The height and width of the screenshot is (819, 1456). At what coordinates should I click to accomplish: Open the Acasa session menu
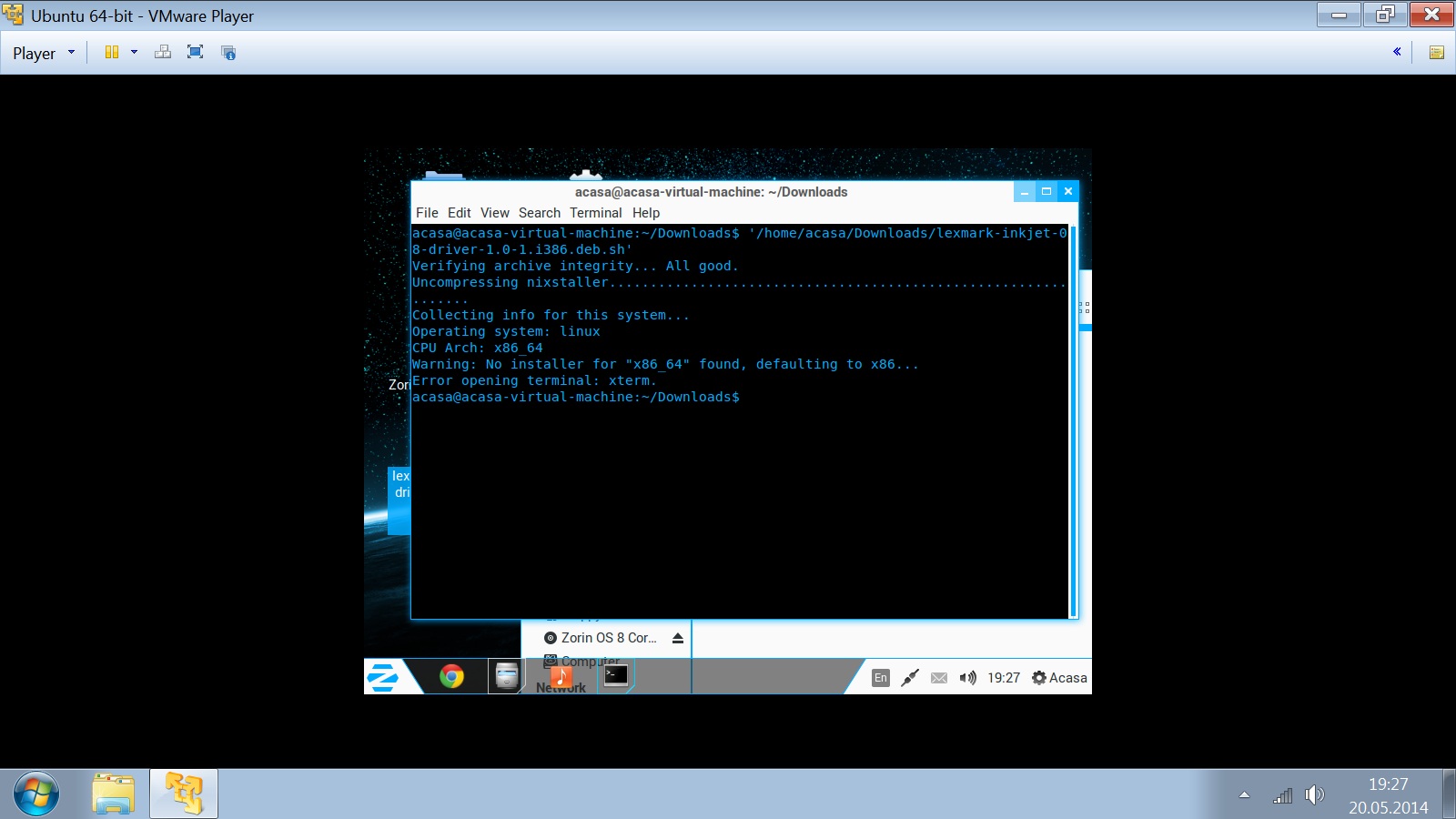[x=1059, y=678]
